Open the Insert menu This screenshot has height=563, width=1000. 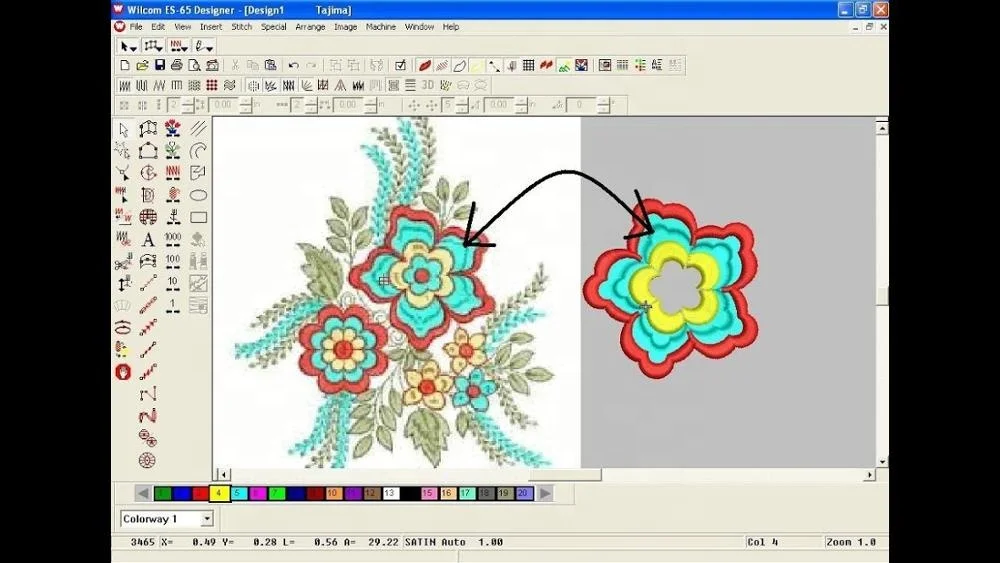pyautogui.click(x=210, y=27)
